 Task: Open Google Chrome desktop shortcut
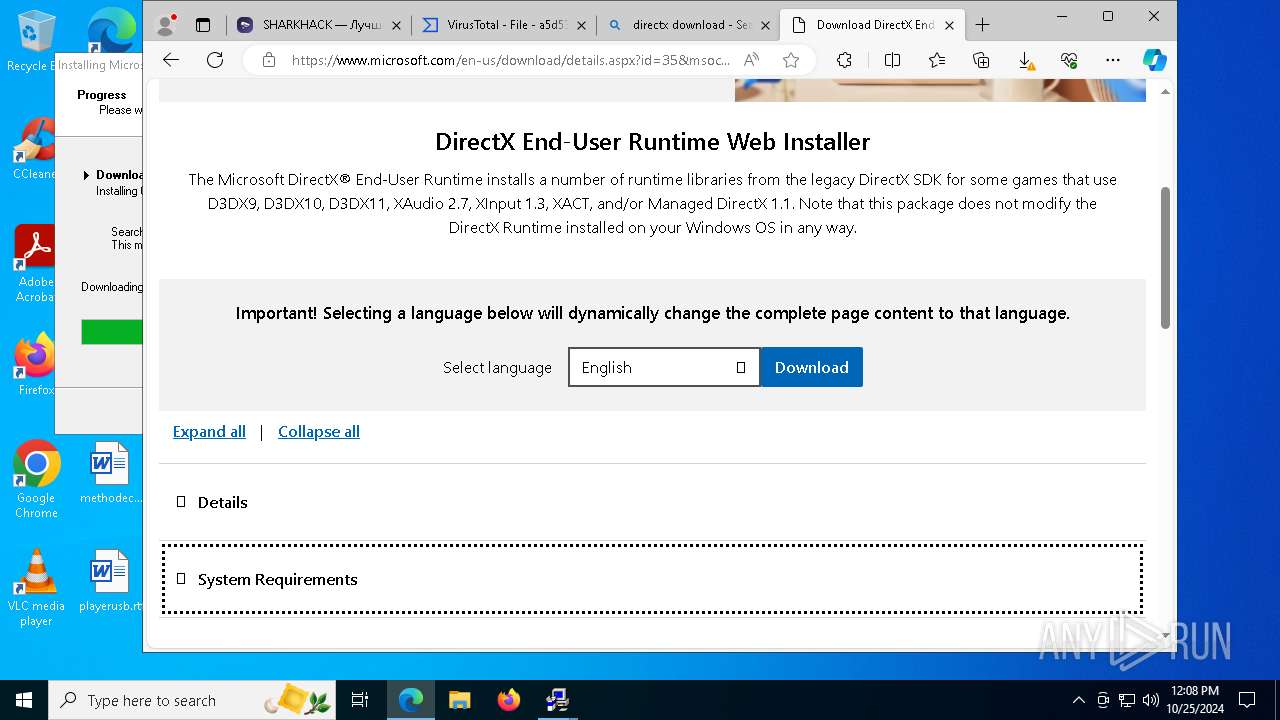(36, 480)
